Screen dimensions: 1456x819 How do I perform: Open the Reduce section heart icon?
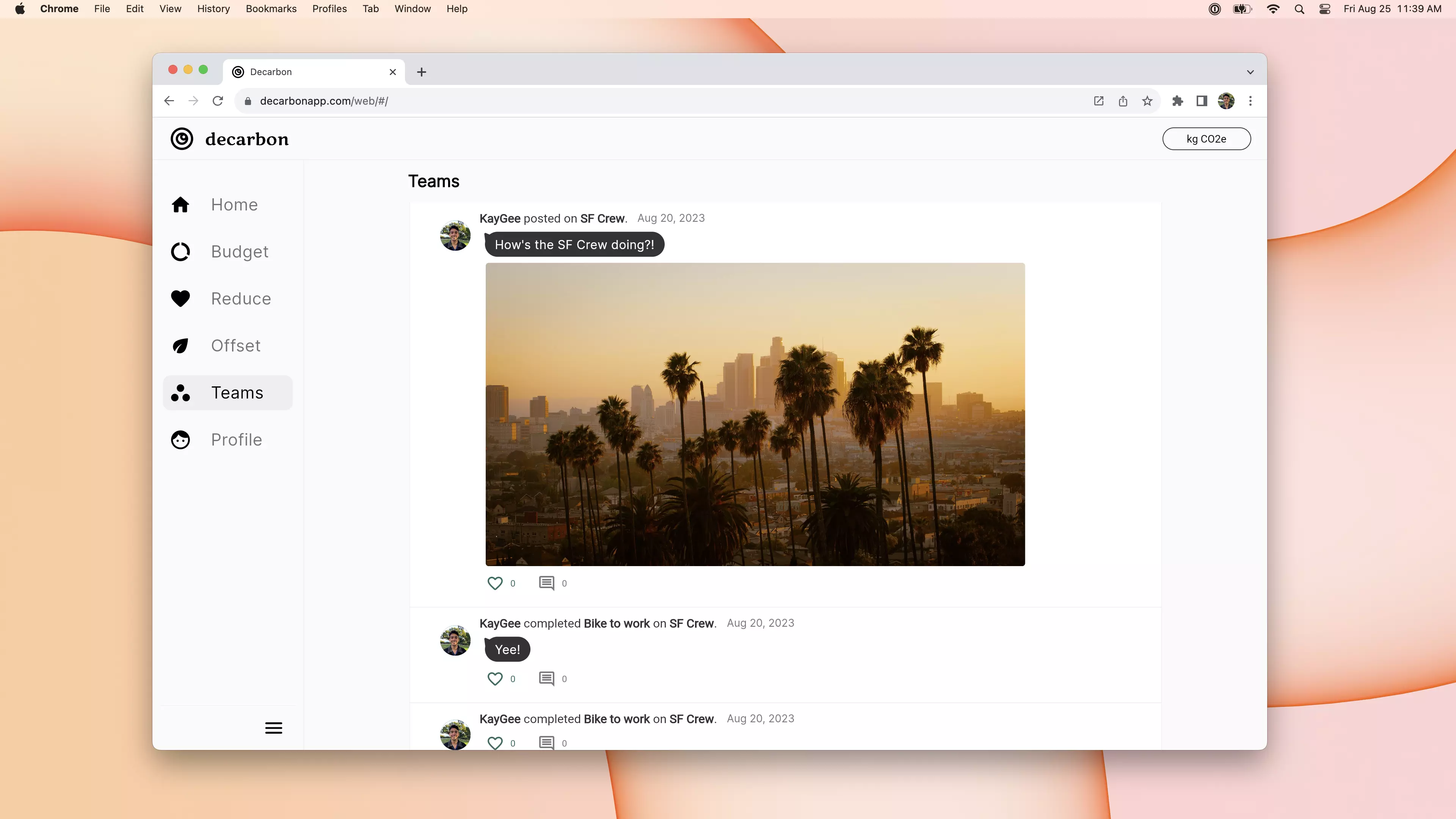pos(180,298)
